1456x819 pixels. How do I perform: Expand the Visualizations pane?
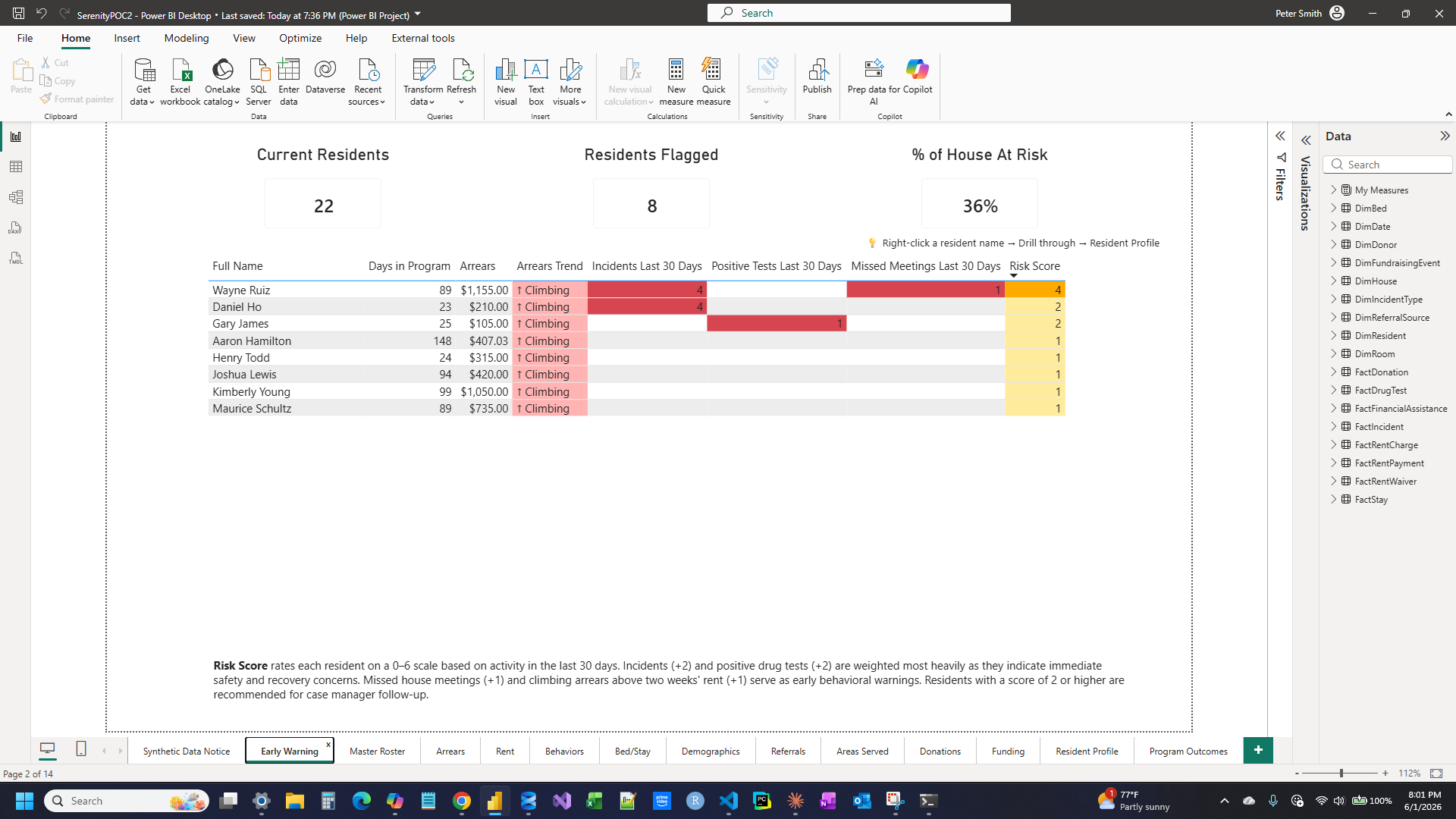click(x=1306, y=140)
